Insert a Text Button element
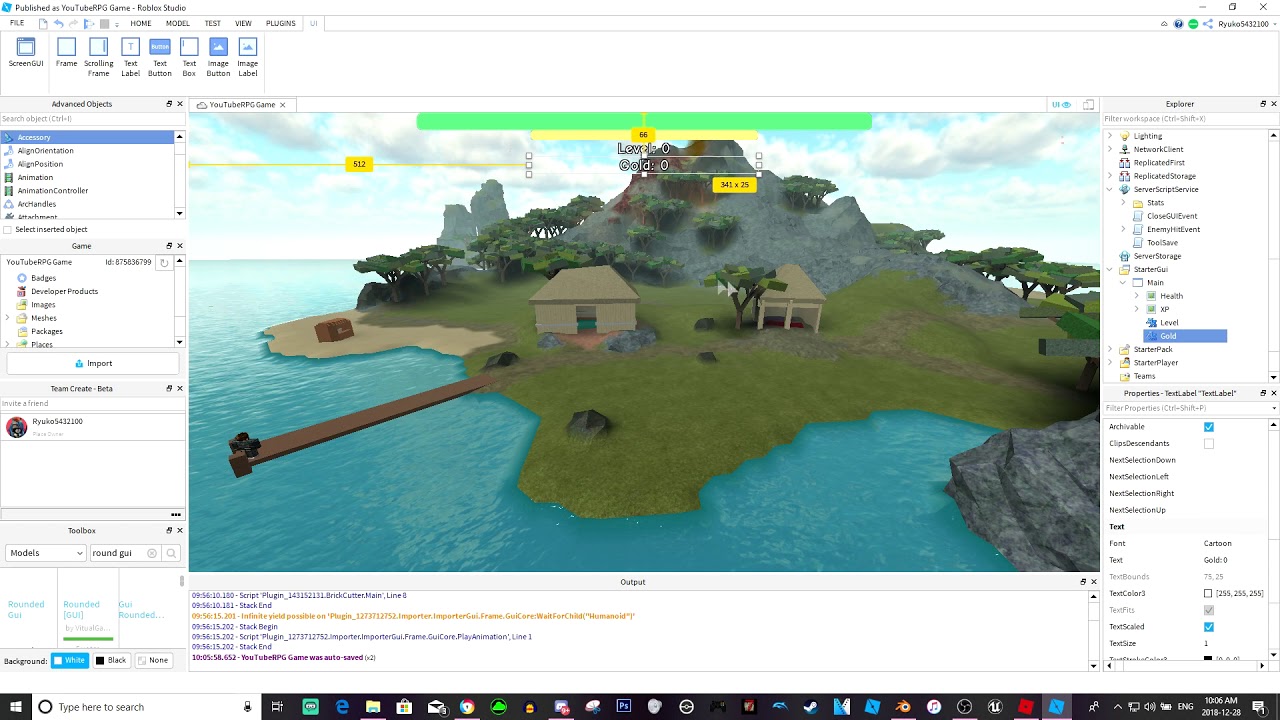The image size is (1280, 720). (160, 57)
